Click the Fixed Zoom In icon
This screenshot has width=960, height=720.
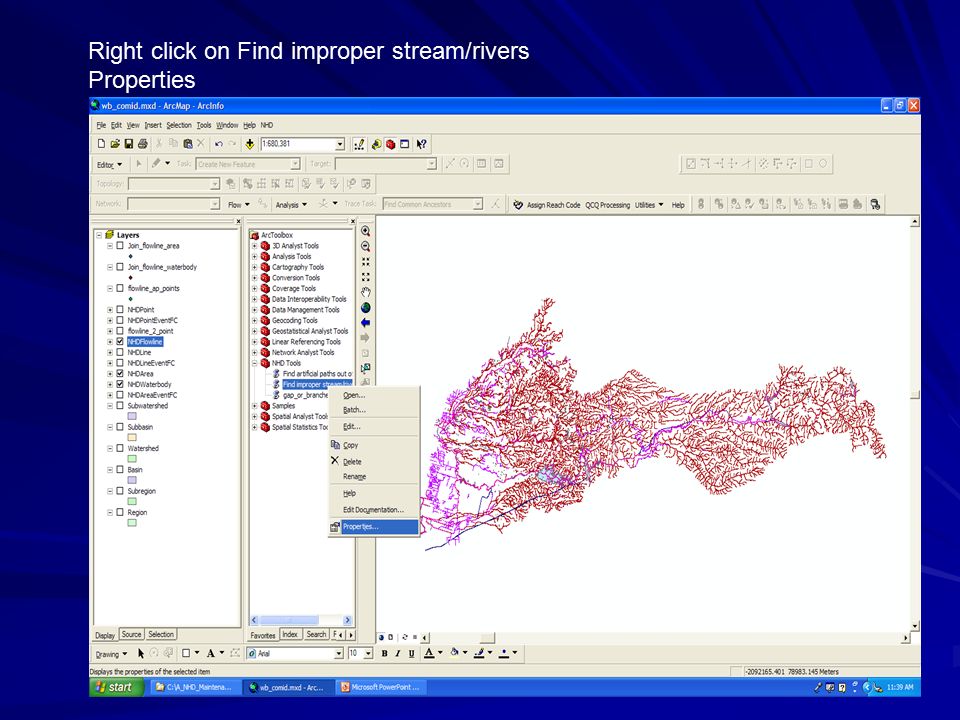(366, 261)
